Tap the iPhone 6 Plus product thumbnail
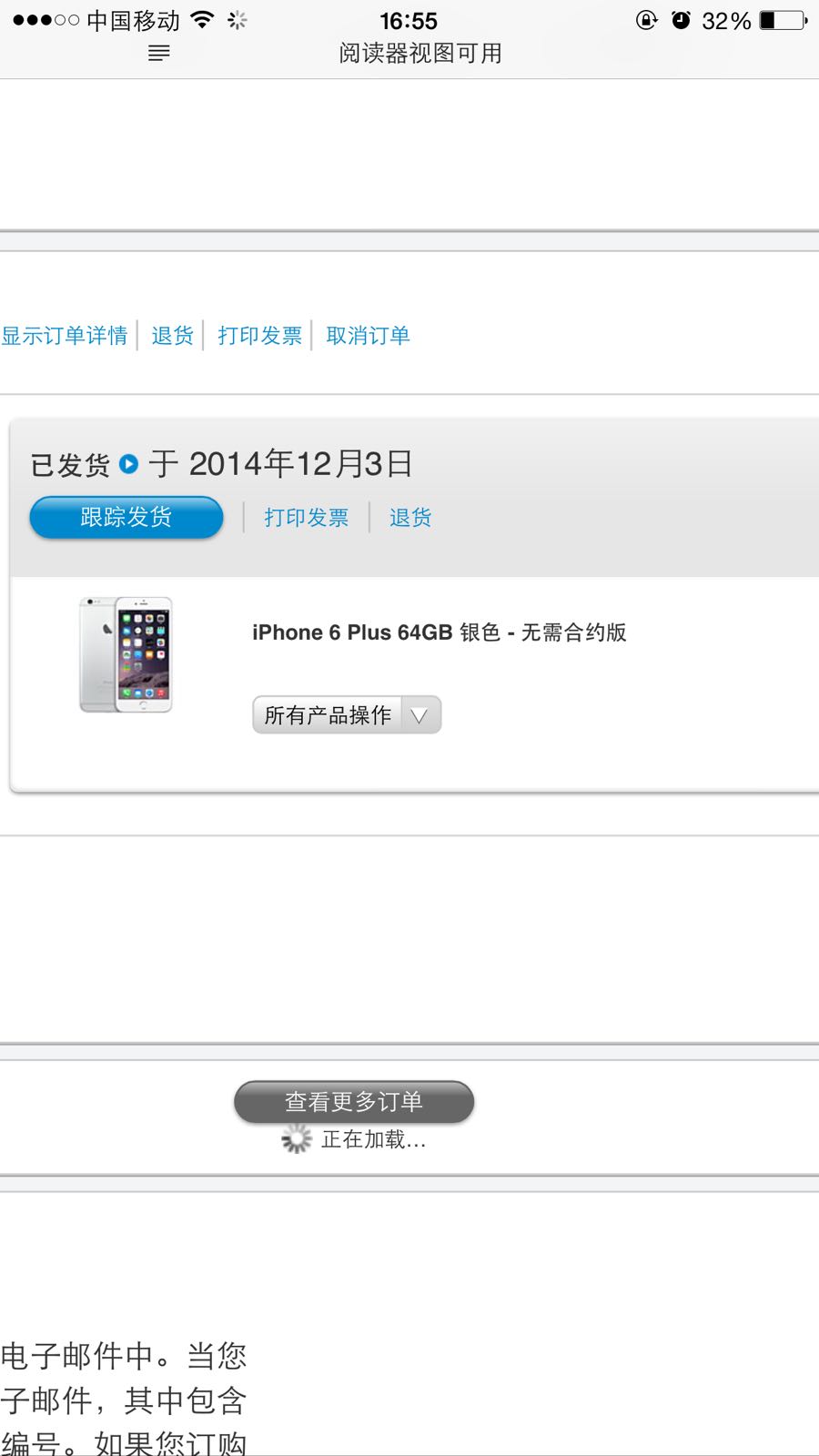 tap(126, 654)
